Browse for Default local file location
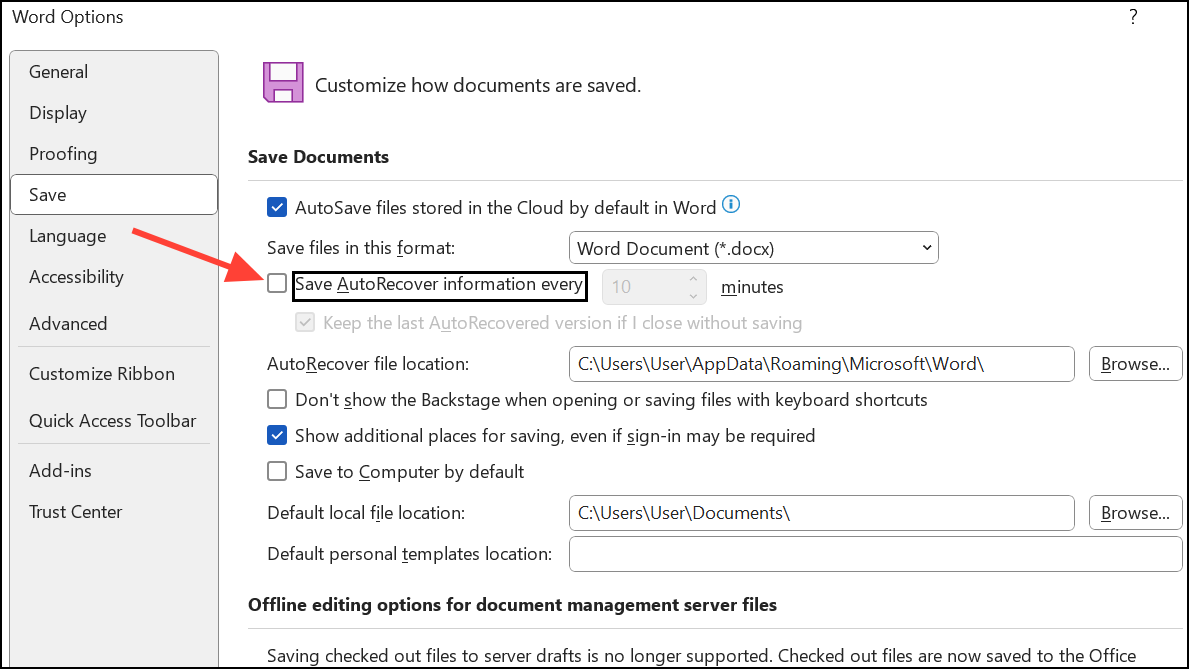Viewport: 1189px width, 669px height. click(x=1135, y=513)
